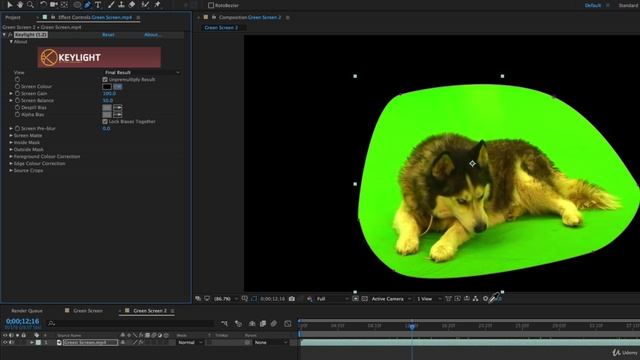Viewport: 640px width, 360px height.
Task: Take a snapshot with camera icon
Action: [x=291, y=299]
